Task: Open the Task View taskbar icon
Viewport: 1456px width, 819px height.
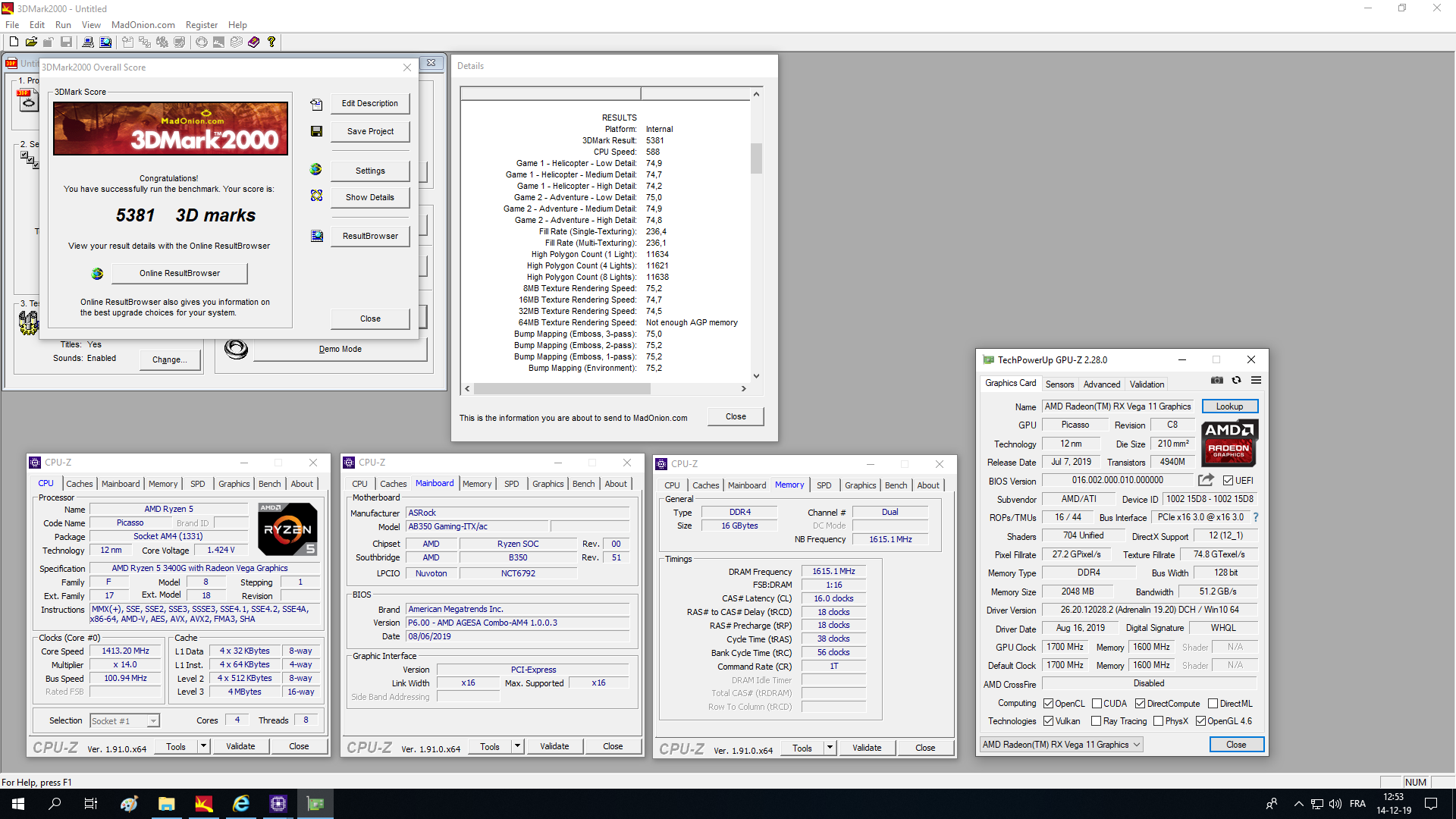Action: pos(91,804)
